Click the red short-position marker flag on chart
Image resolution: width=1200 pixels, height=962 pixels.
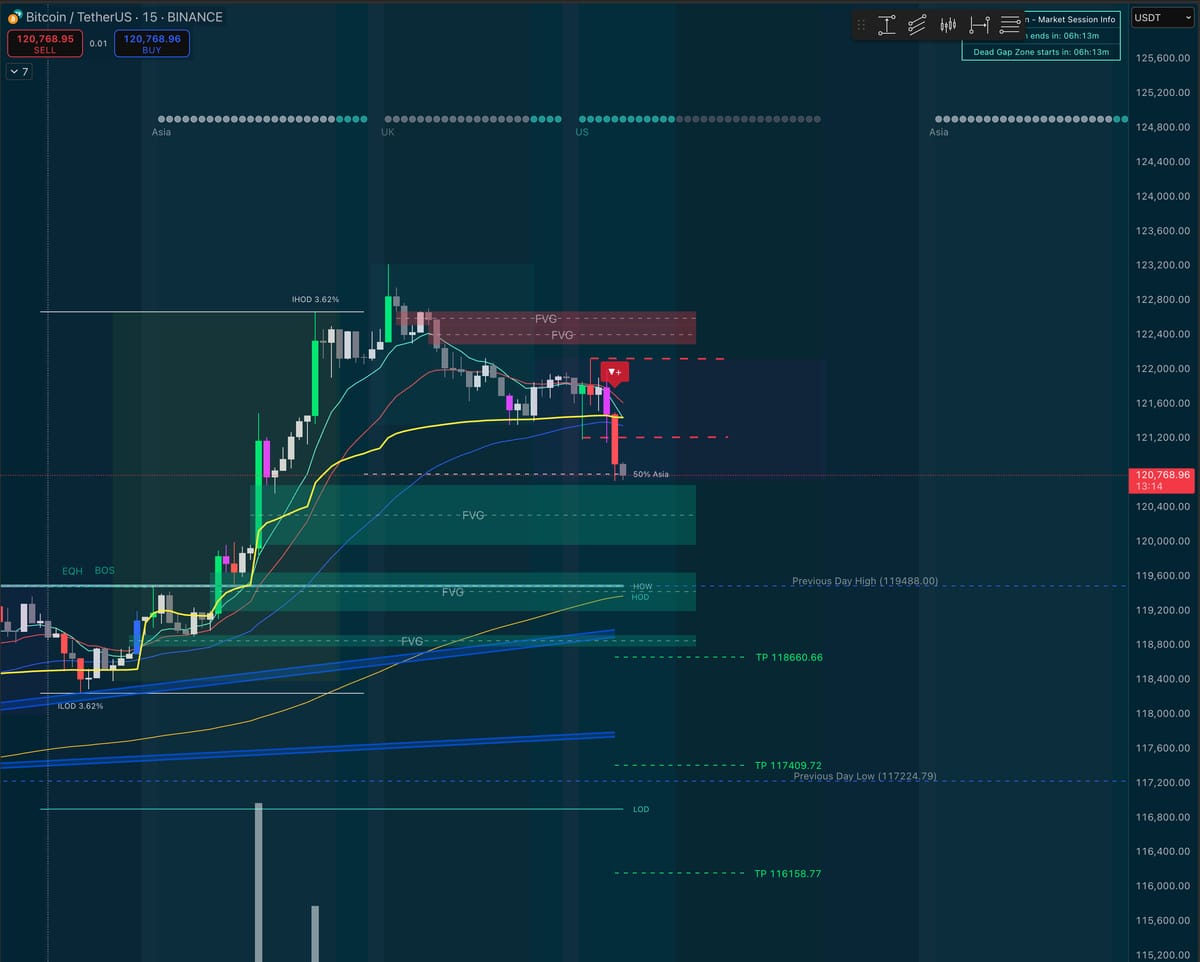[614, 373]
